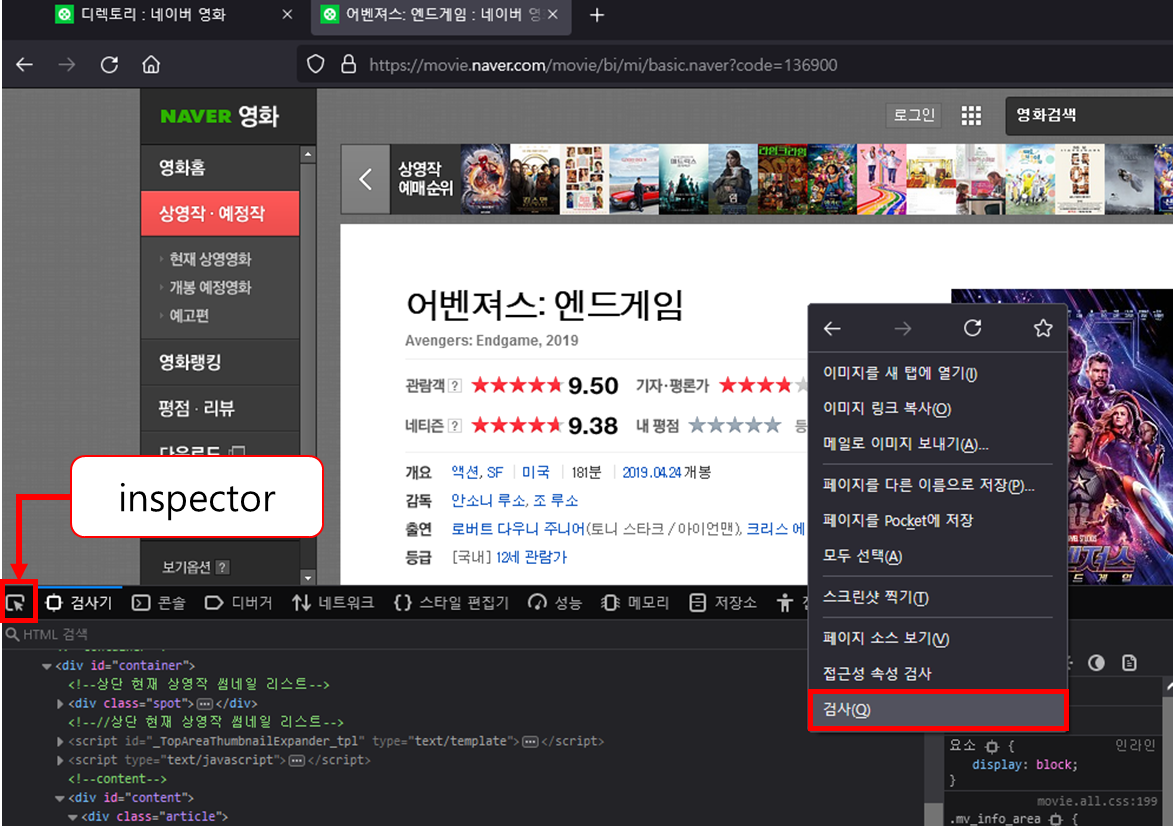Click the question mark beside 관람객
Image resolution: width=1173 pixels, height=826 pixels.
pyautogui.click(x=454, y=386)
